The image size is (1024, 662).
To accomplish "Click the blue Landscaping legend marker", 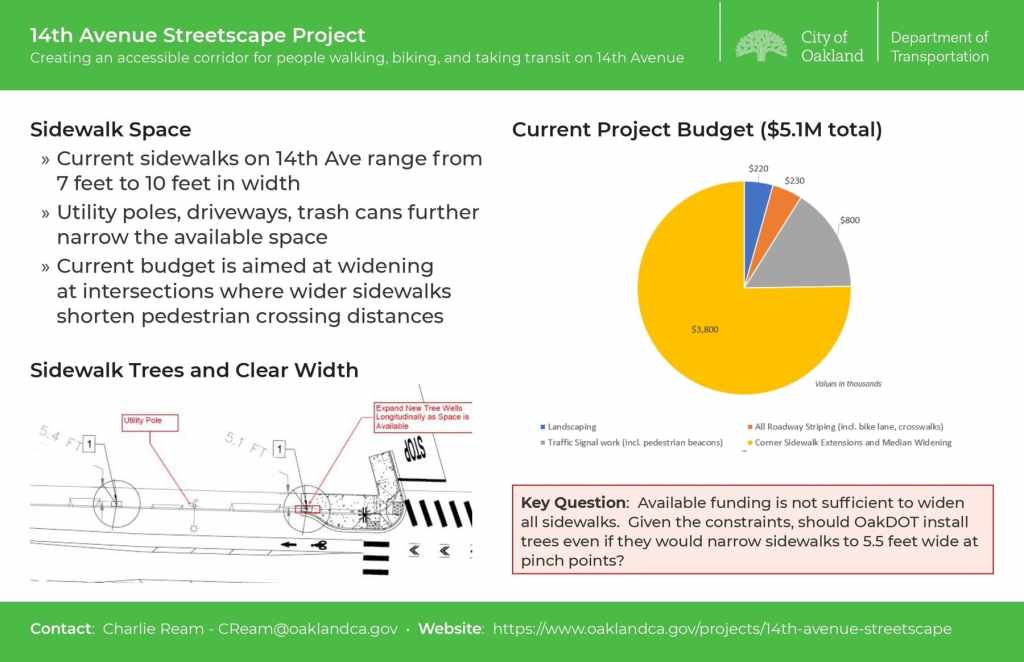I will [x=543, y=427].
